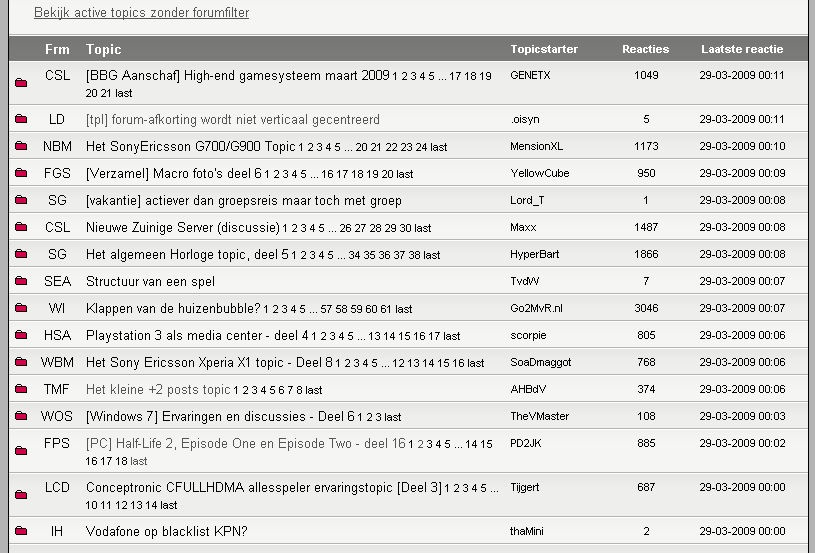Viewport: 815px width, 553px height.
Task: Click the folder icon in the WI row
Action: click(x=20, y=309)
